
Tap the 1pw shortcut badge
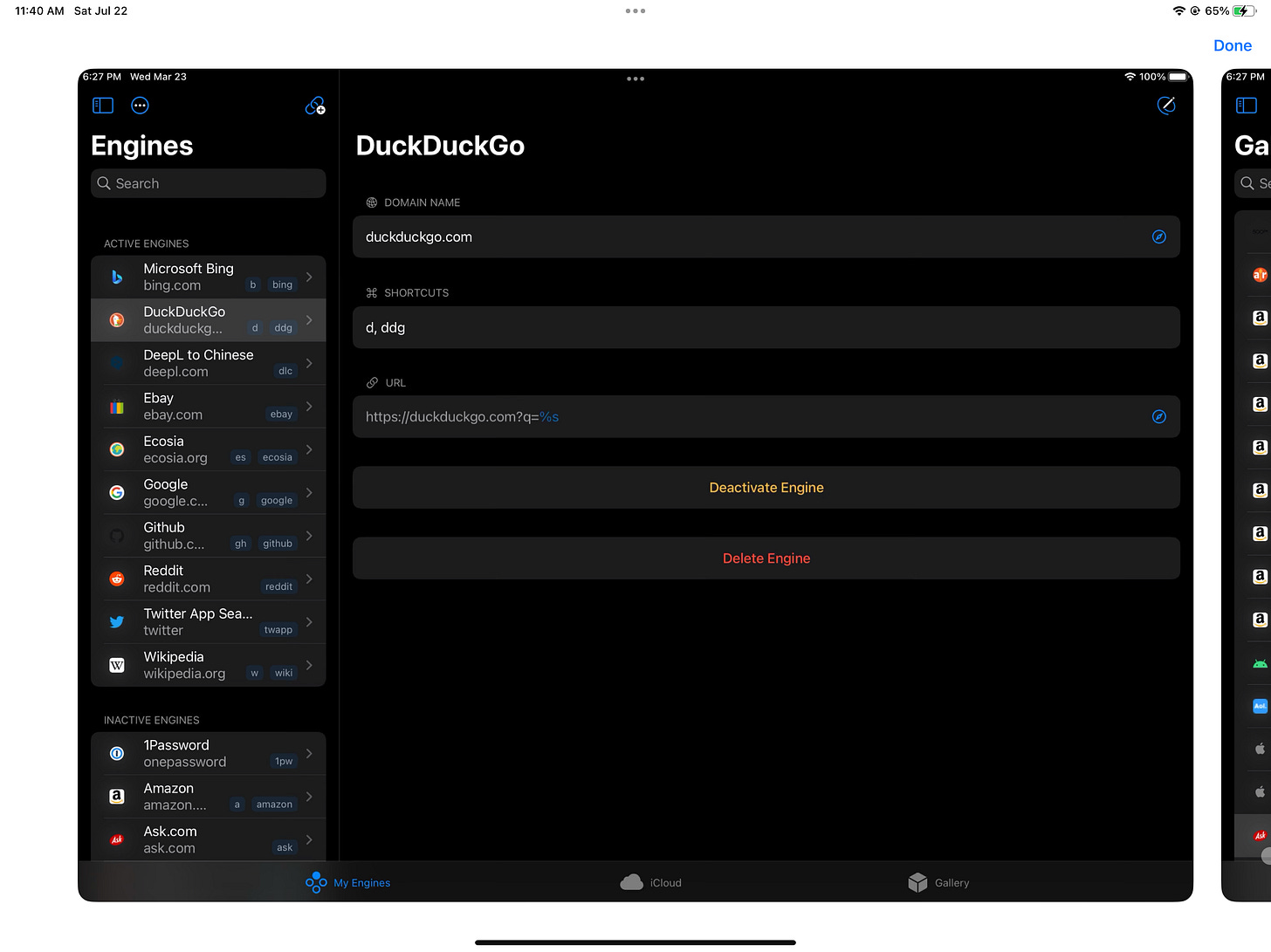[284, 761]
